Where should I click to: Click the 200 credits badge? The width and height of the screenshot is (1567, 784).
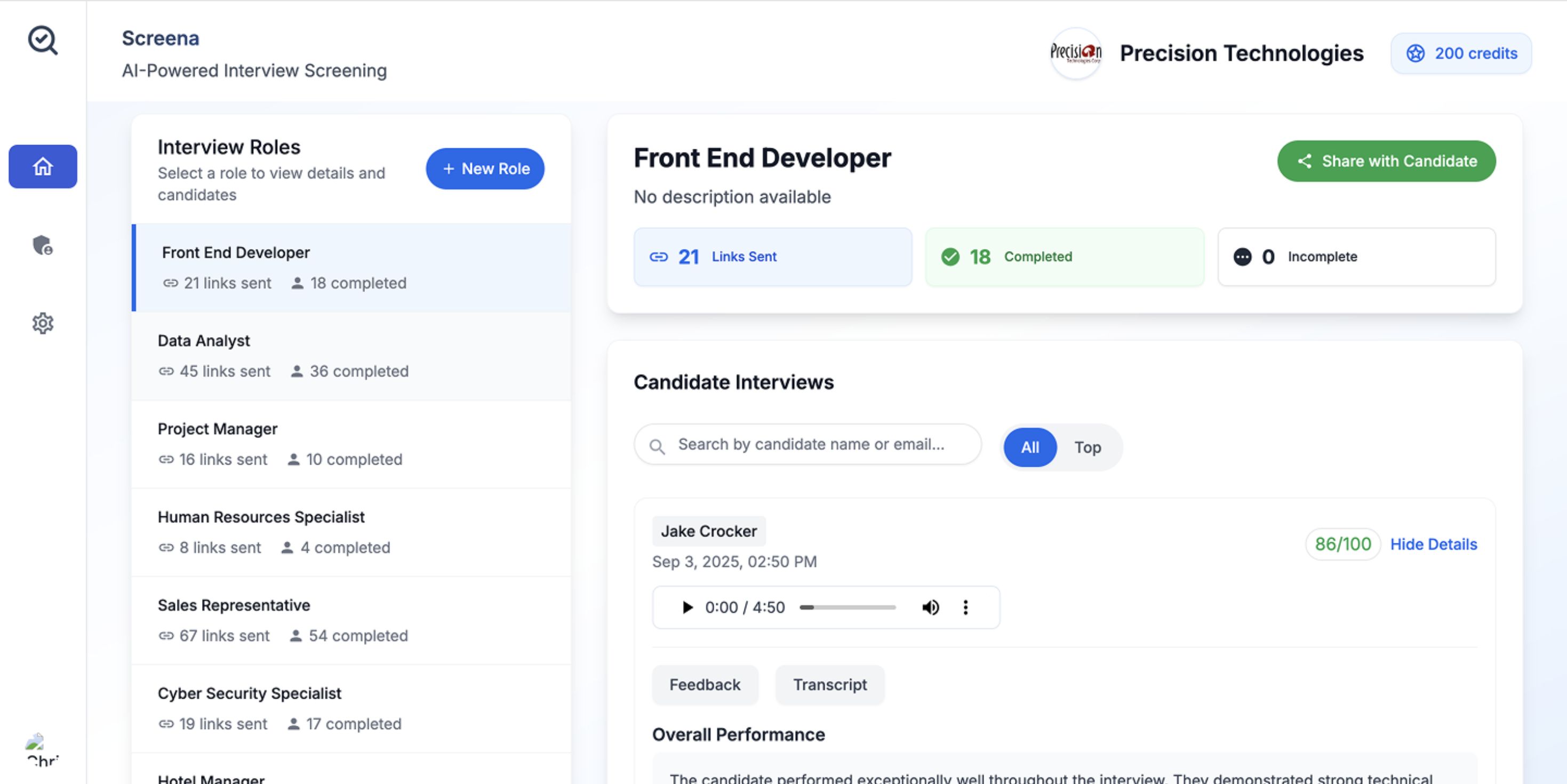click(1460, 53)
